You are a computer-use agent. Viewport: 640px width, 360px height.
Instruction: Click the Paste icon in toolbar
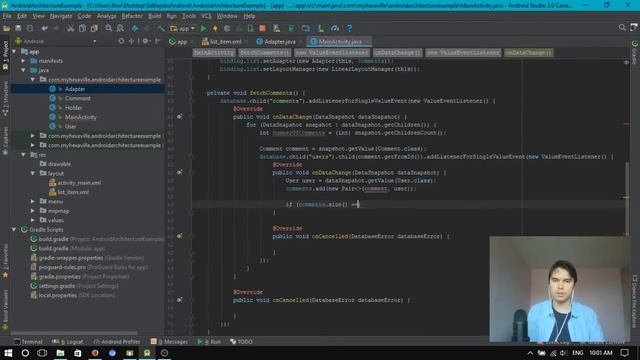click(x=94, y=28)
